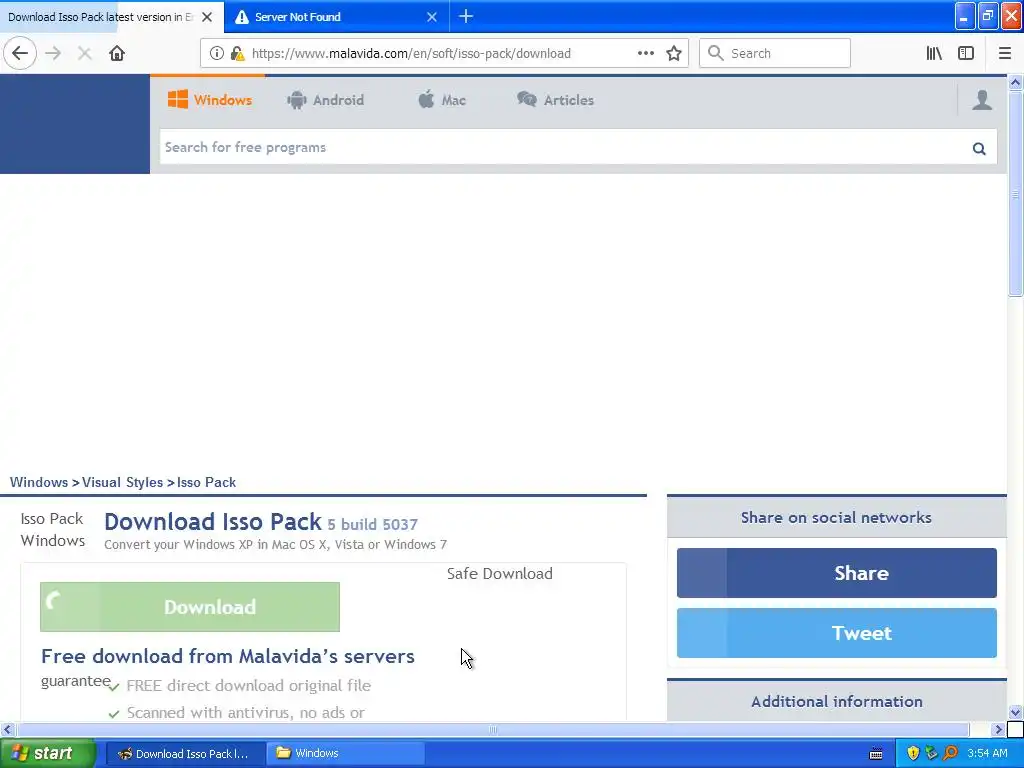
Task: Click the magnifier in site search
Action: point(978,148)
